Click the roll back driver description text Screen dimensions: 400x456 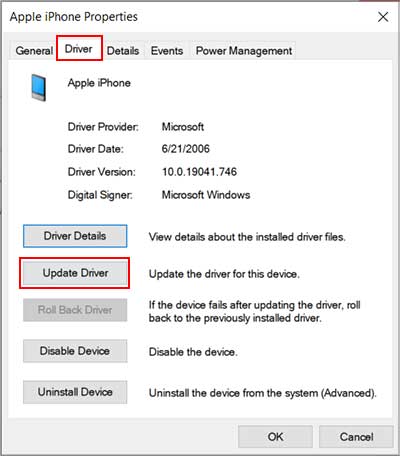tap(254, 311)
